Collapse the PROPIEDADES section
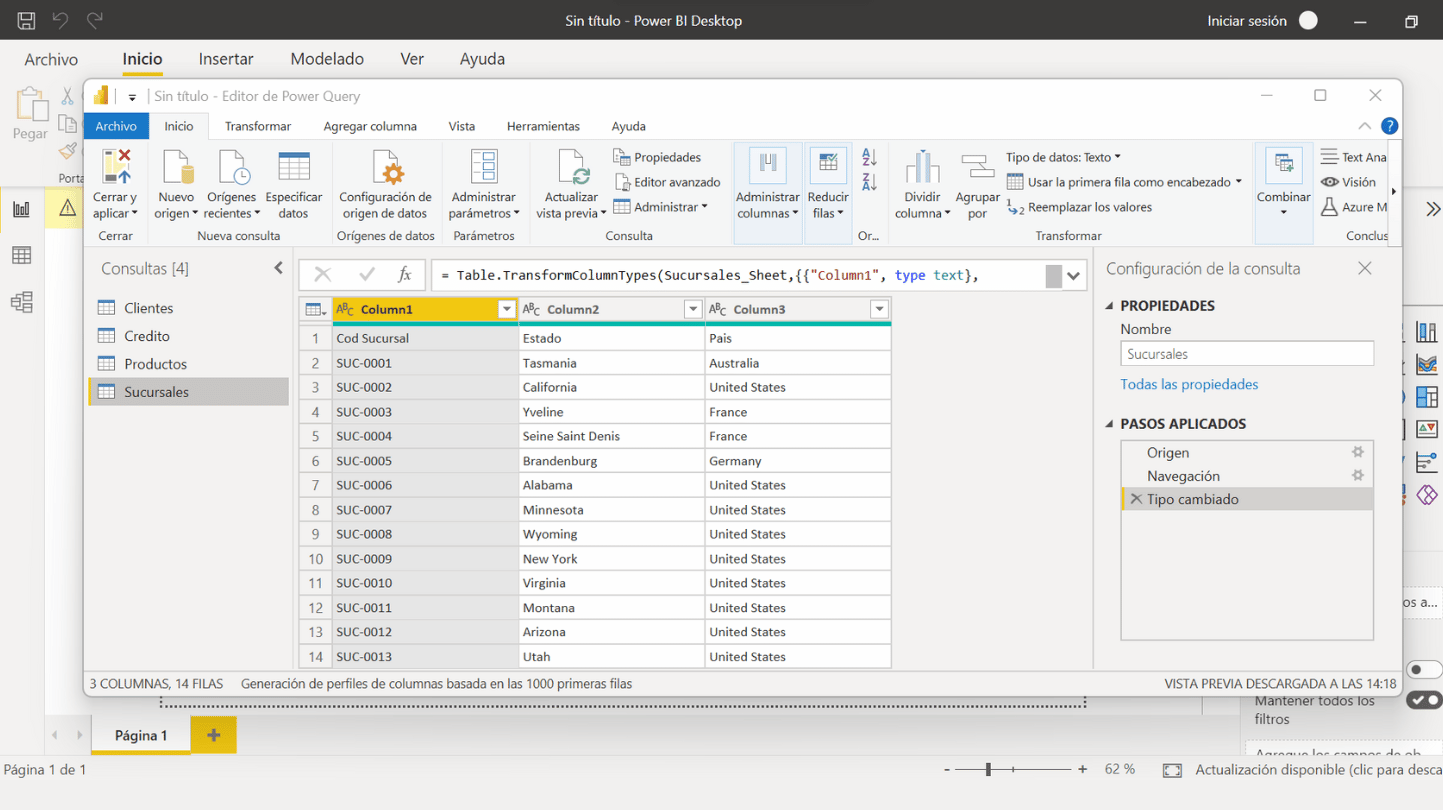The height and width of the screenshot is (810, 1443). [1110, 306]
